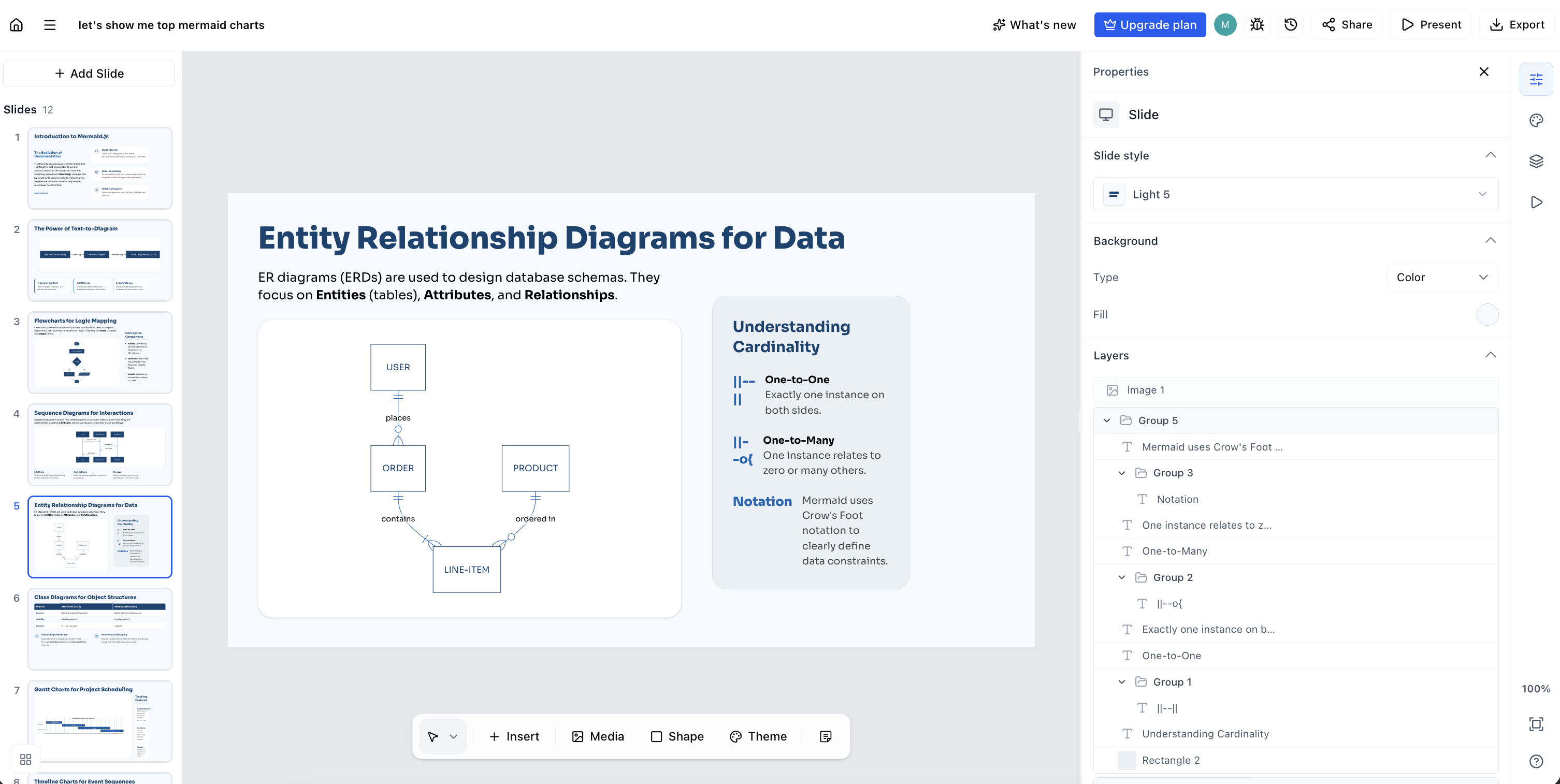
Task: Click Media in the bottom toolbar
Action: point(598,736)
